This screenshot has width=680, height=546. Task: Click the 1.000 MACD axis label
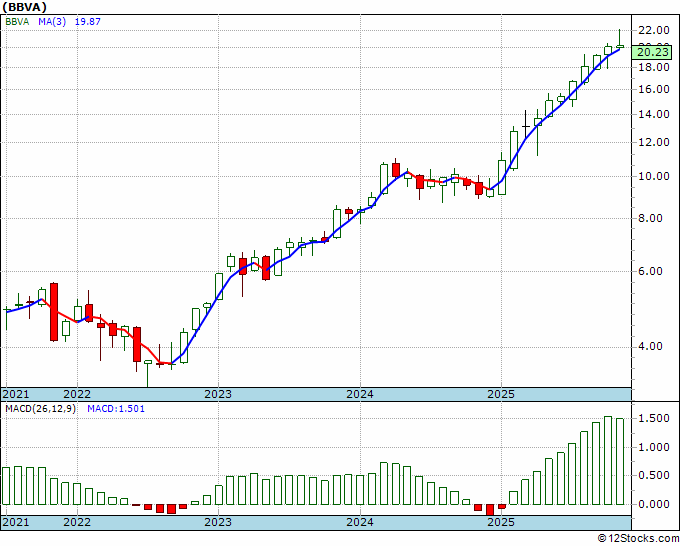[x=654, y=448]
